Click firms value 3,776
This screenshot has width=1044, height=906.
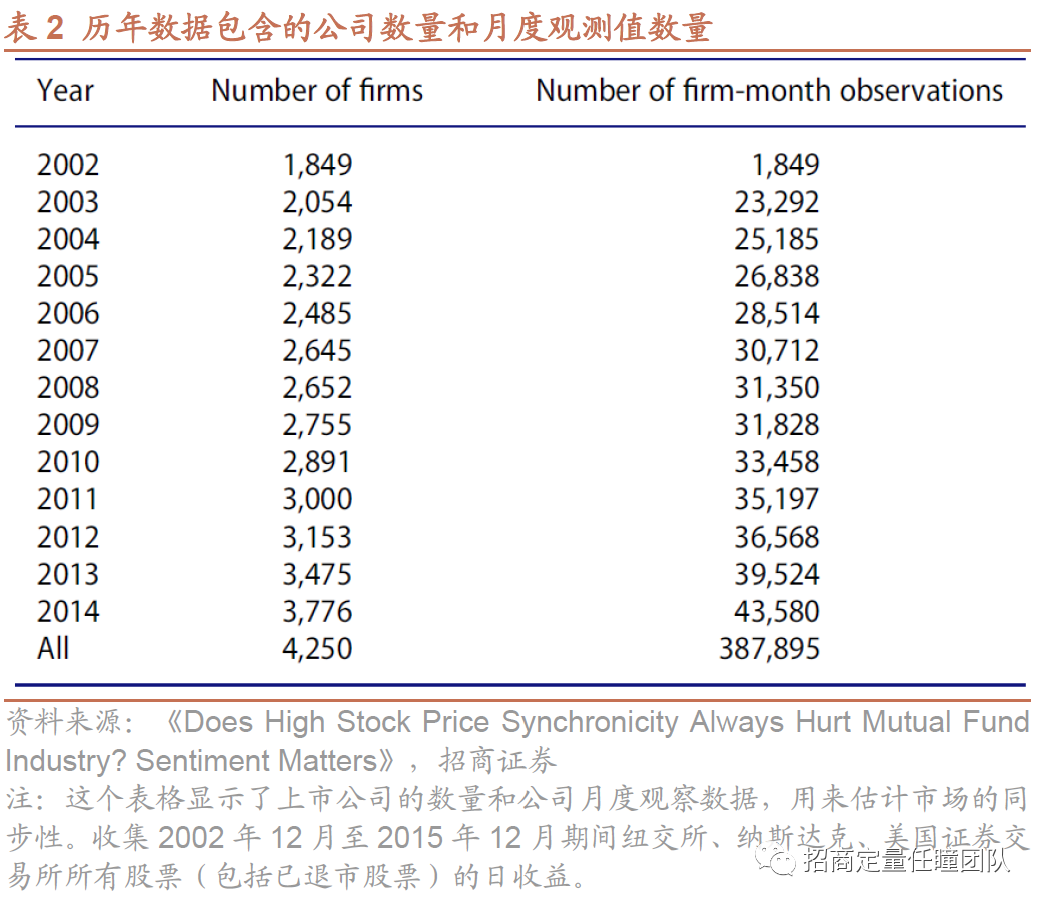tap(317, 612)
